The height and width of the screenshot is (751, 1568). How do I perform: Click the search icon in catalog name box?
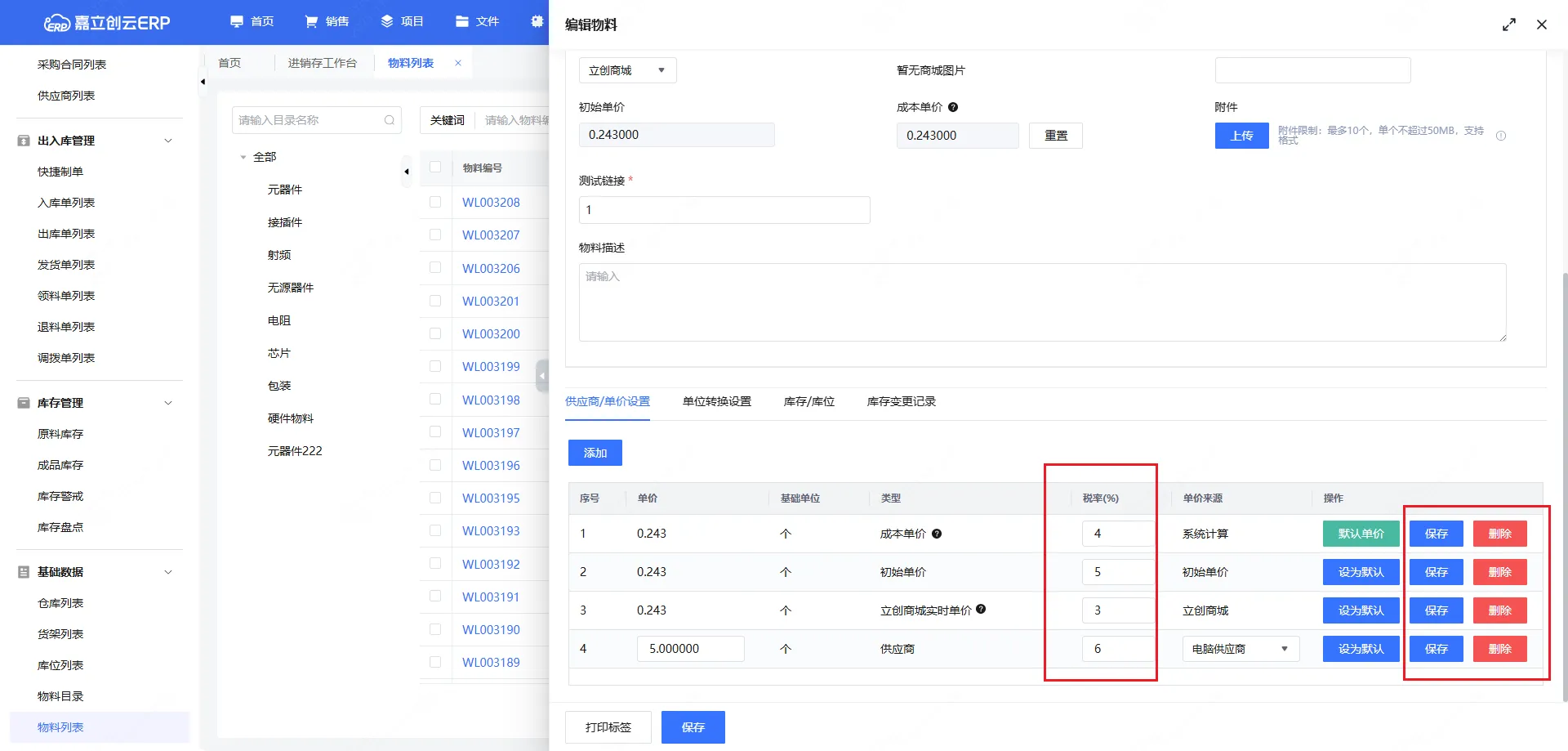pyautogui.click(x=390, y=120)
